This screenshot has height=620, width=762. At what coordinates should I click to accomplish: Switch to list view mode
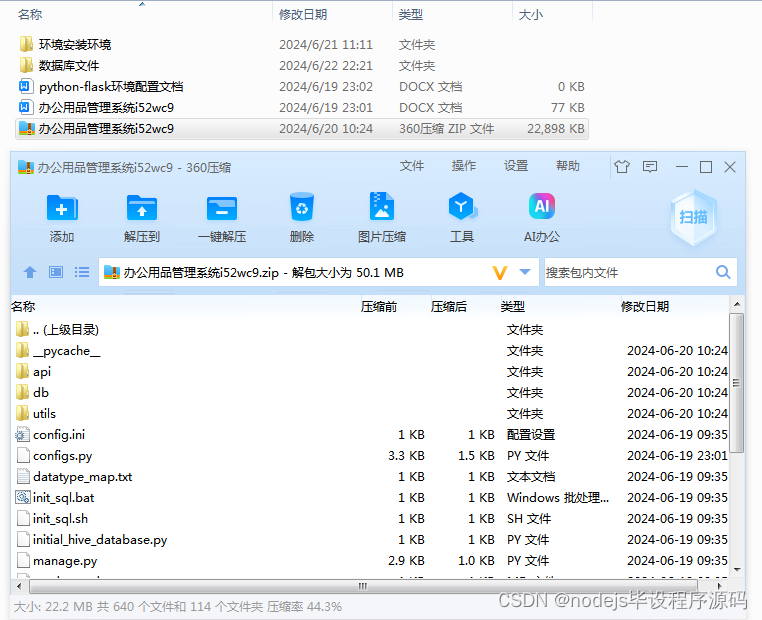(x=82, y=272)
